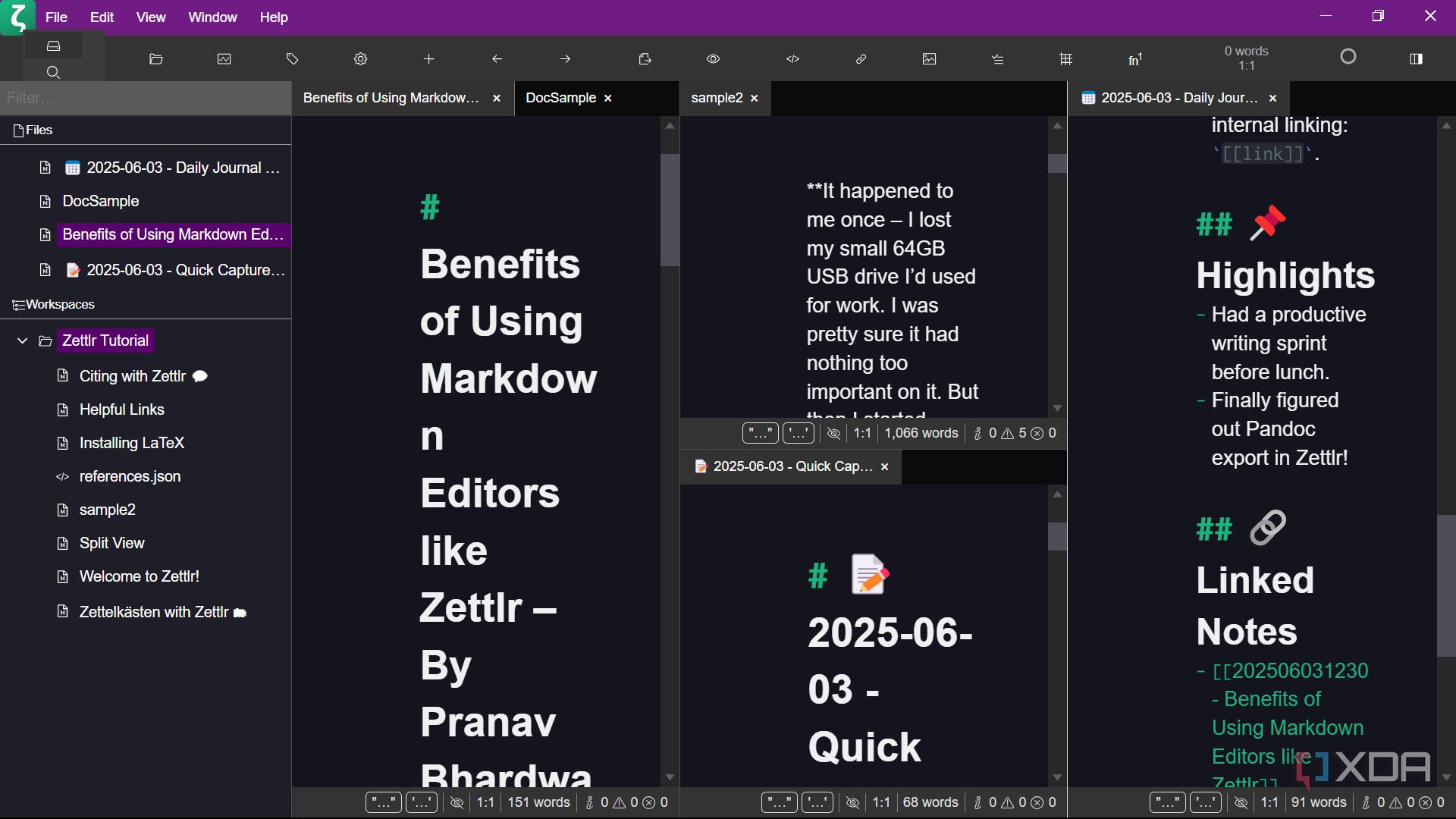Open the View menu
Viewport: 1456px width, 819px height.
[151, 17]
